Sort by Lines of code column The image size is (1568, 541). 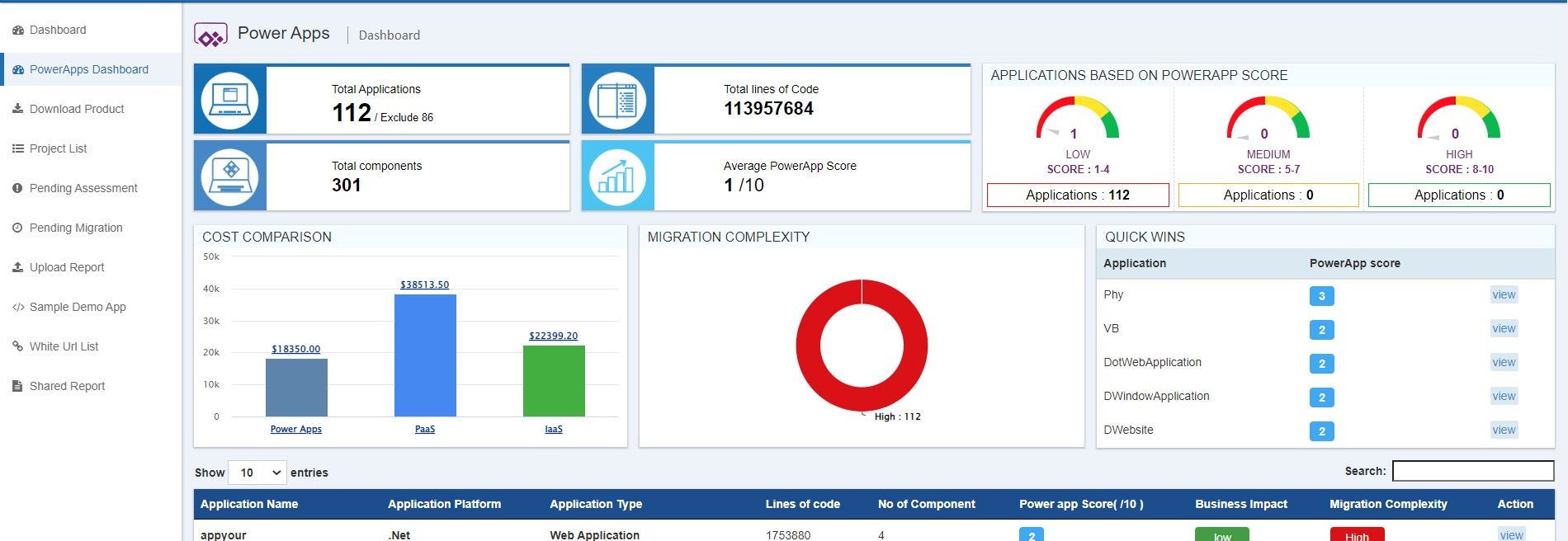(x=802, y=504)
